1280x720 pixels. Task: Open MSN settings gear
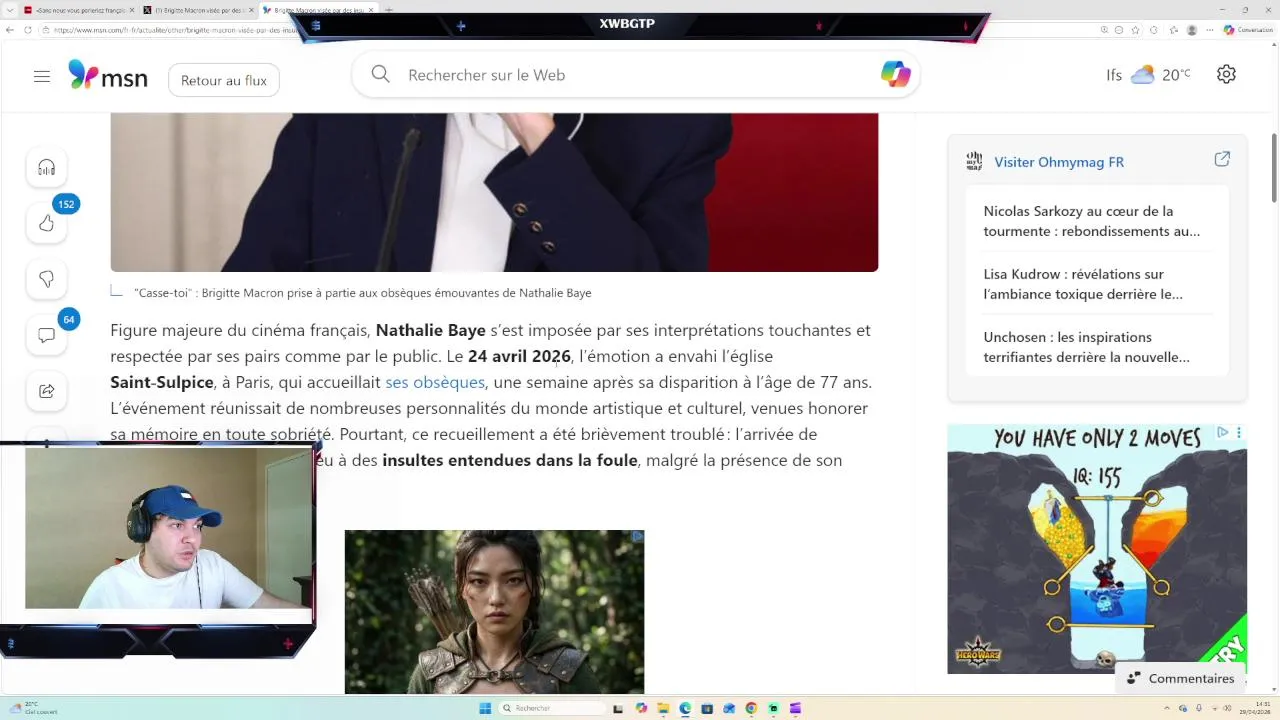tap(1226, 74)
